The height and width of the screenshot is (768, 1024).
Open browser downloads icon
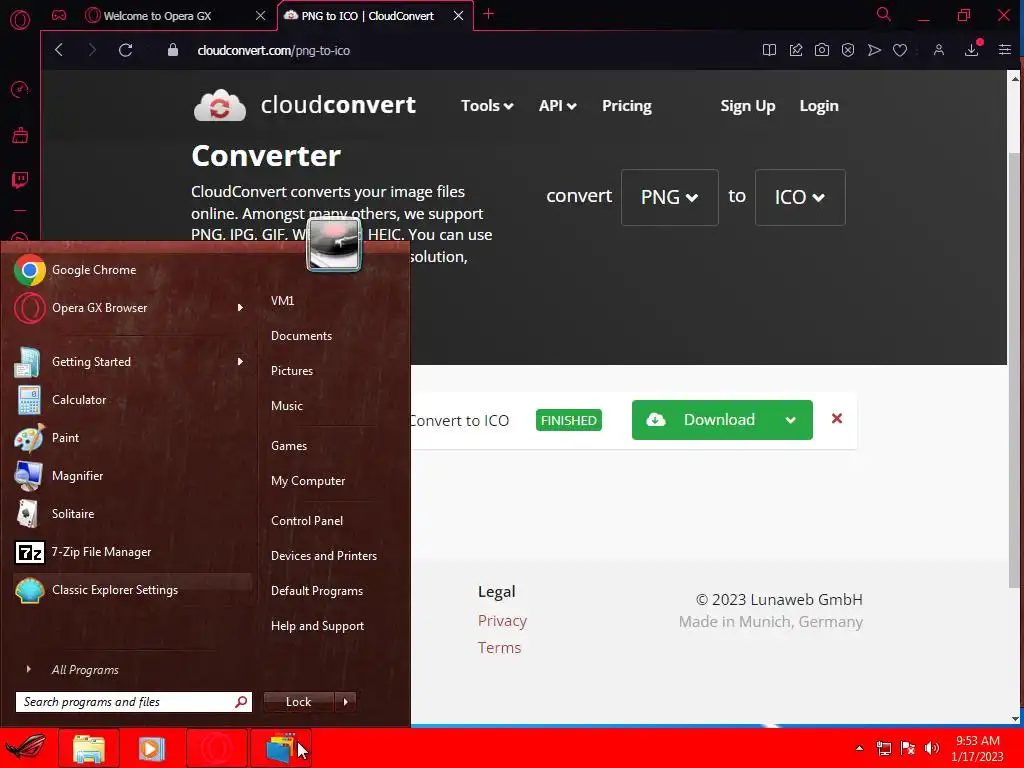click(972, 49)
